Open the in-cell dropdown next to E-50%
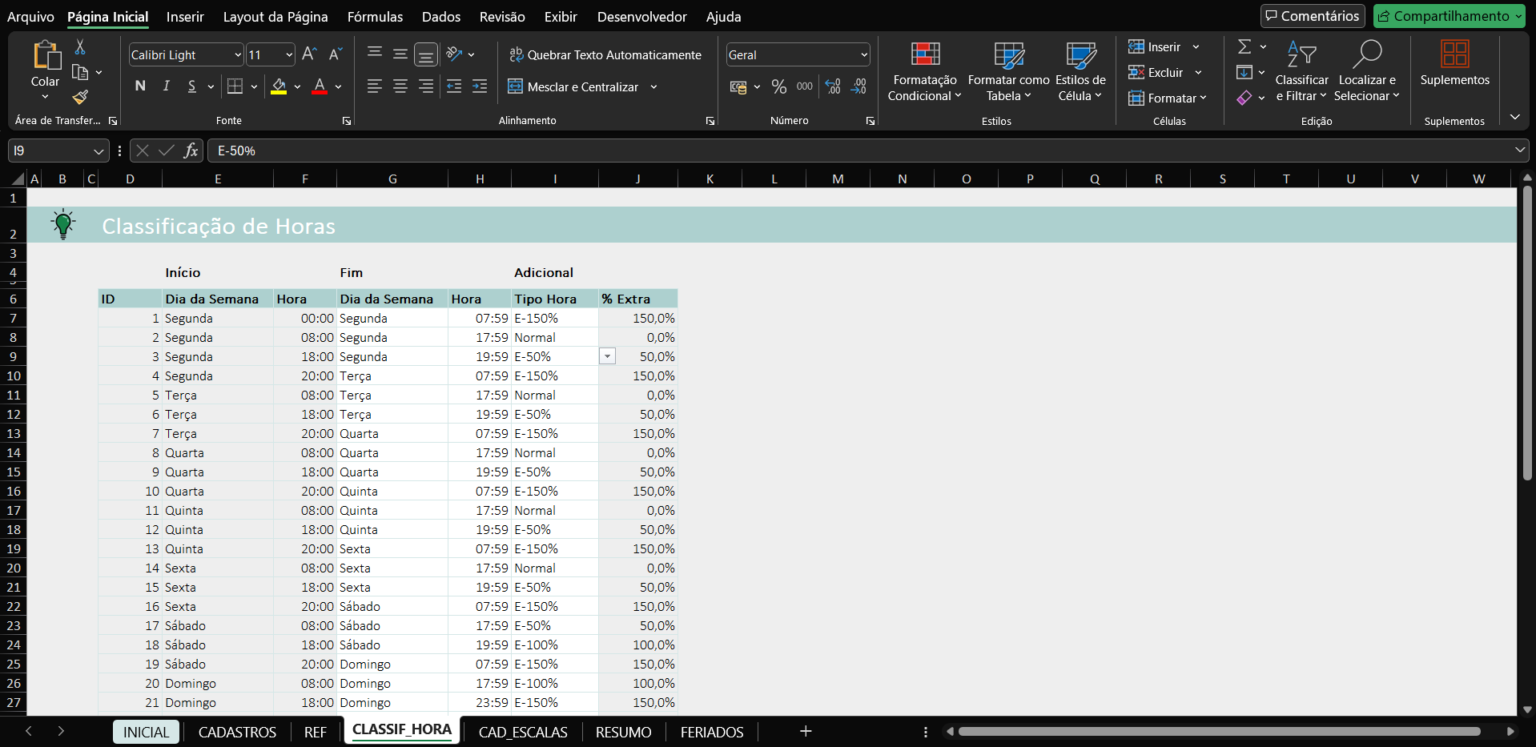The height and width of the screenshot is (747, 1536). click(x=607, y=356)
